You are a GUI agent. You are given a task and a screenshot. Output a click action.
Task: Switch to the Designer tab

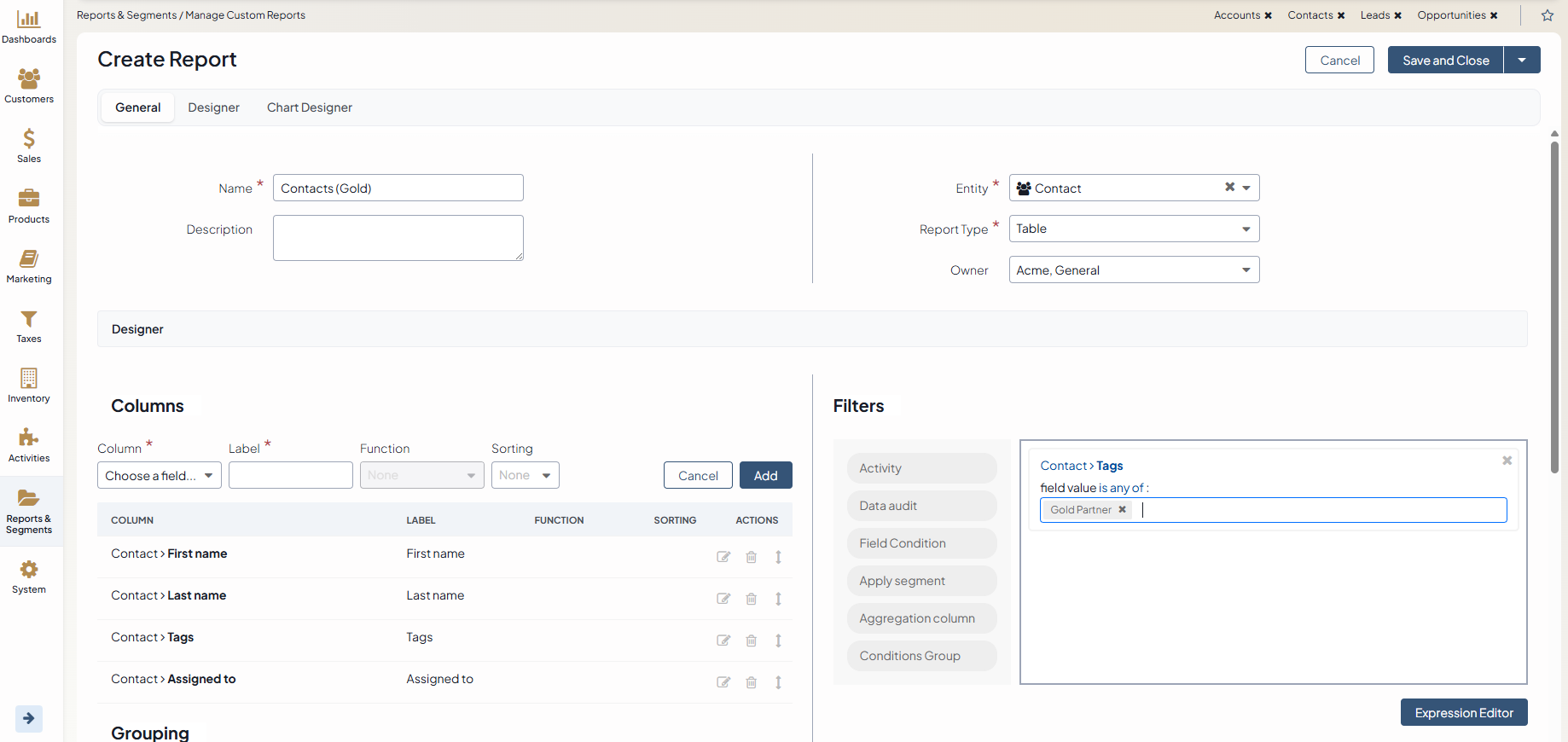point(213,107)
